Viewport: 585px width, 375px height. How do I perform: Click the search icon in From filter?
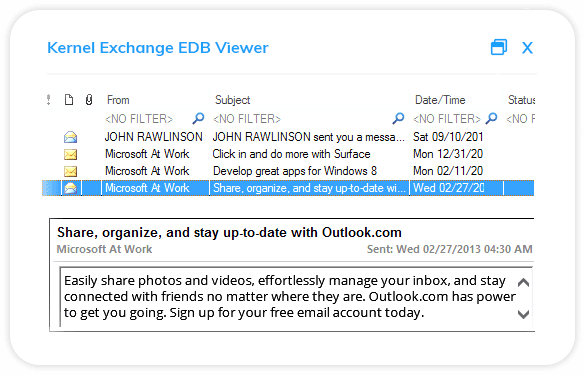(198, 119)
